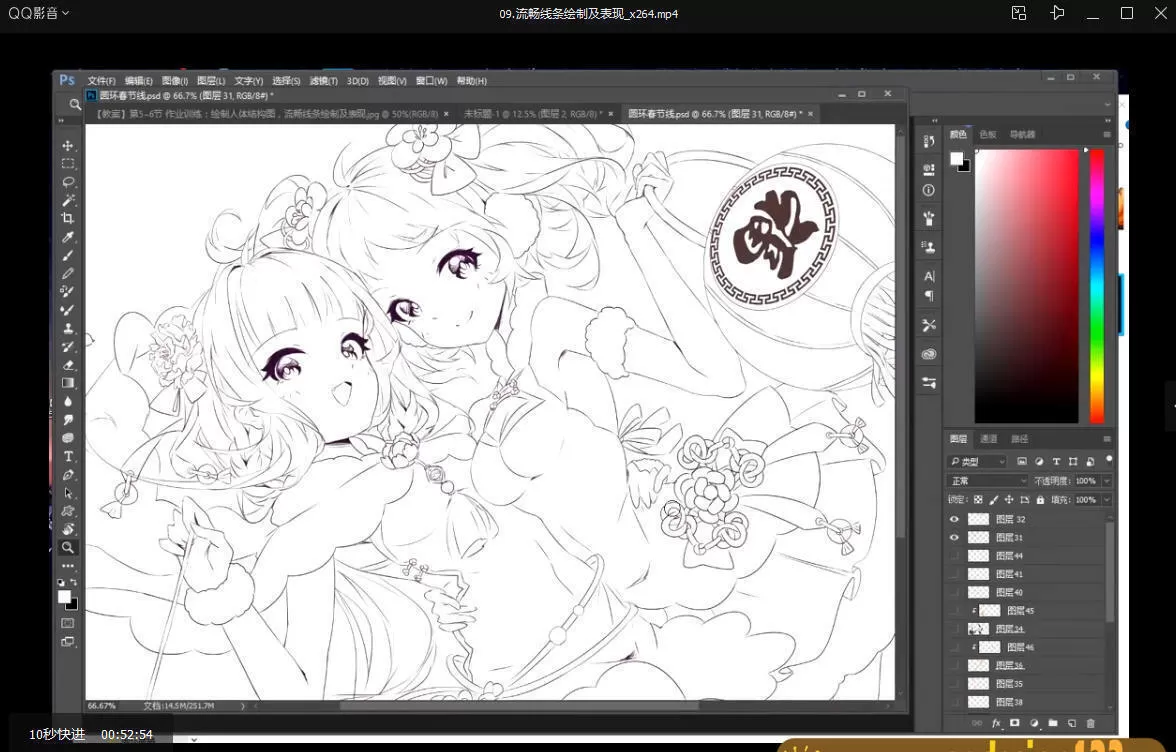This screenshot has width=1176, height=752.
Task: Select the Horizontal Type tool
Action: [68, 456]
